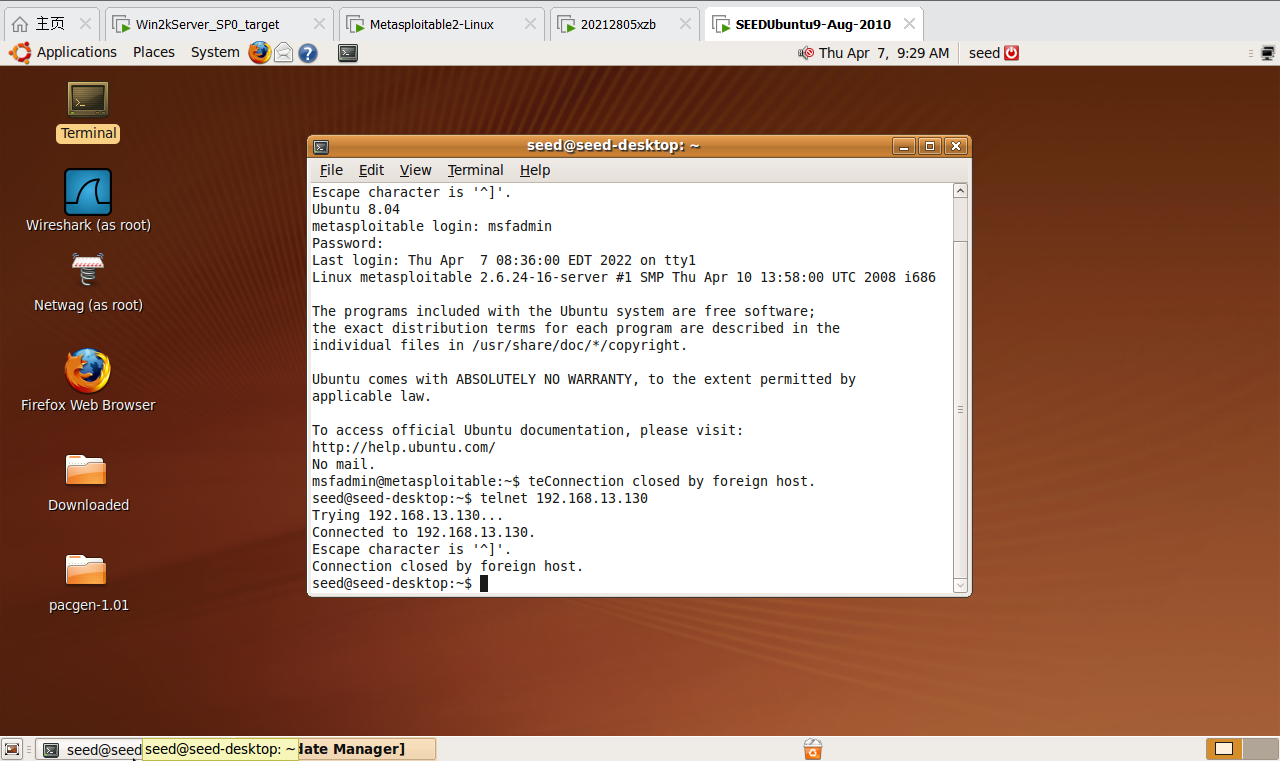
Task: Launch terminal from the top panel icon
Action: click(348, 53)
